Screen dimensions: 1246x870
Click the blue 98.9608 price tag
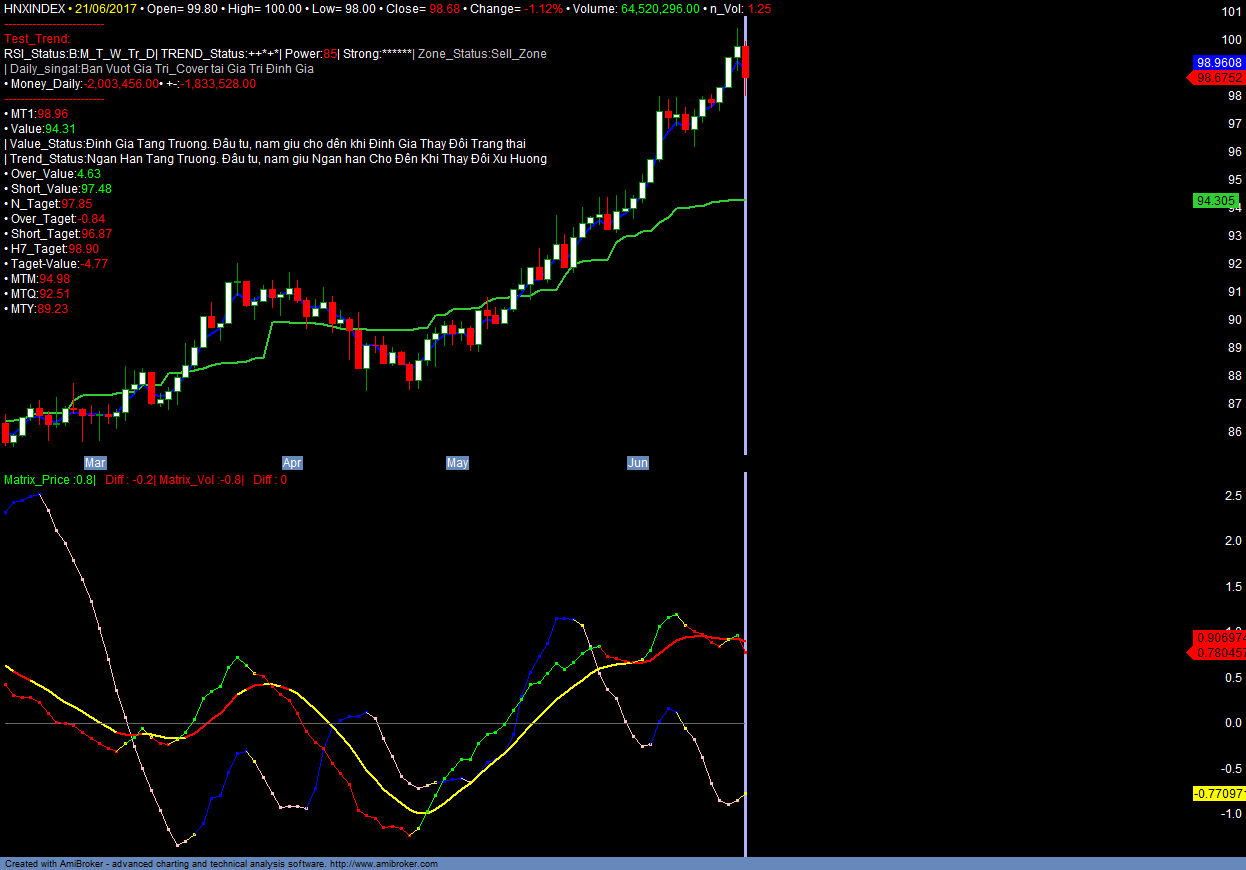click(1219, 62)
